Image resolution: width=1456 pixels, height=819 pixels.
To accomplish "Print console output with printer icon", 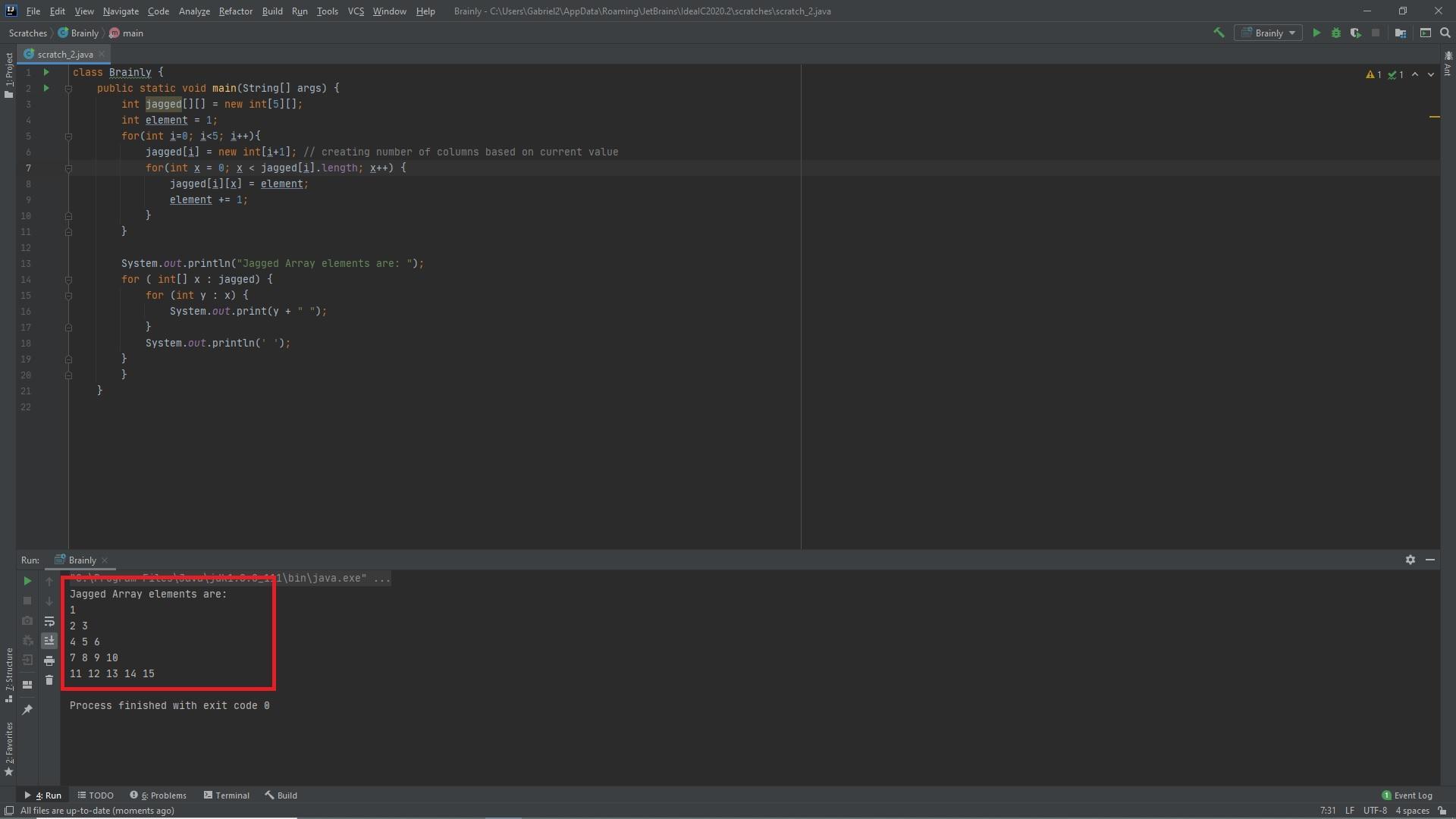I will click(x=49, y=661).
